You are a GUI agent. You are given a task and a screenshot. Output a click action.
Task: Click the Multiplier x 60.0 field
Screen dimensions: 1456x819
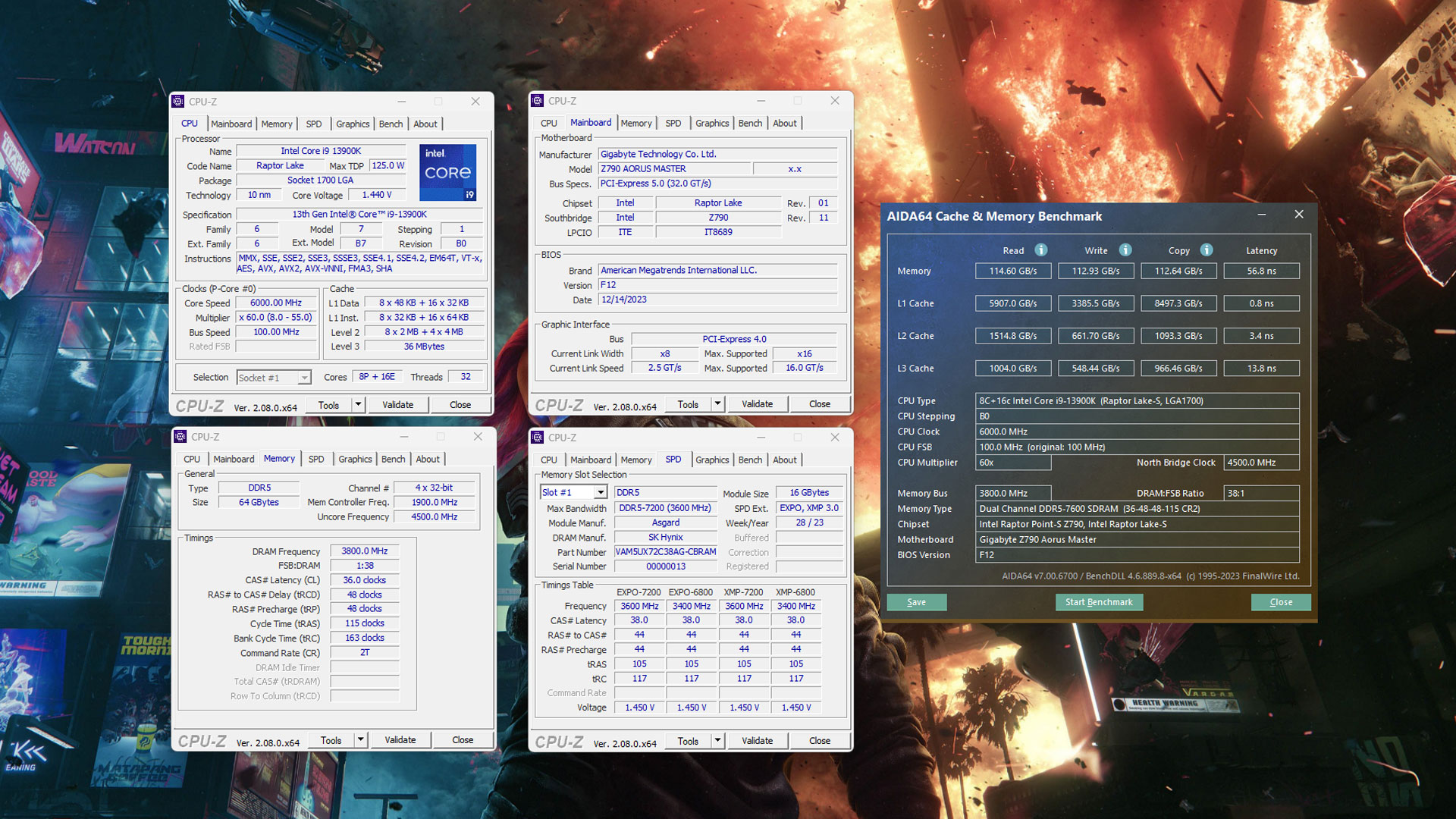coord(276,318)
